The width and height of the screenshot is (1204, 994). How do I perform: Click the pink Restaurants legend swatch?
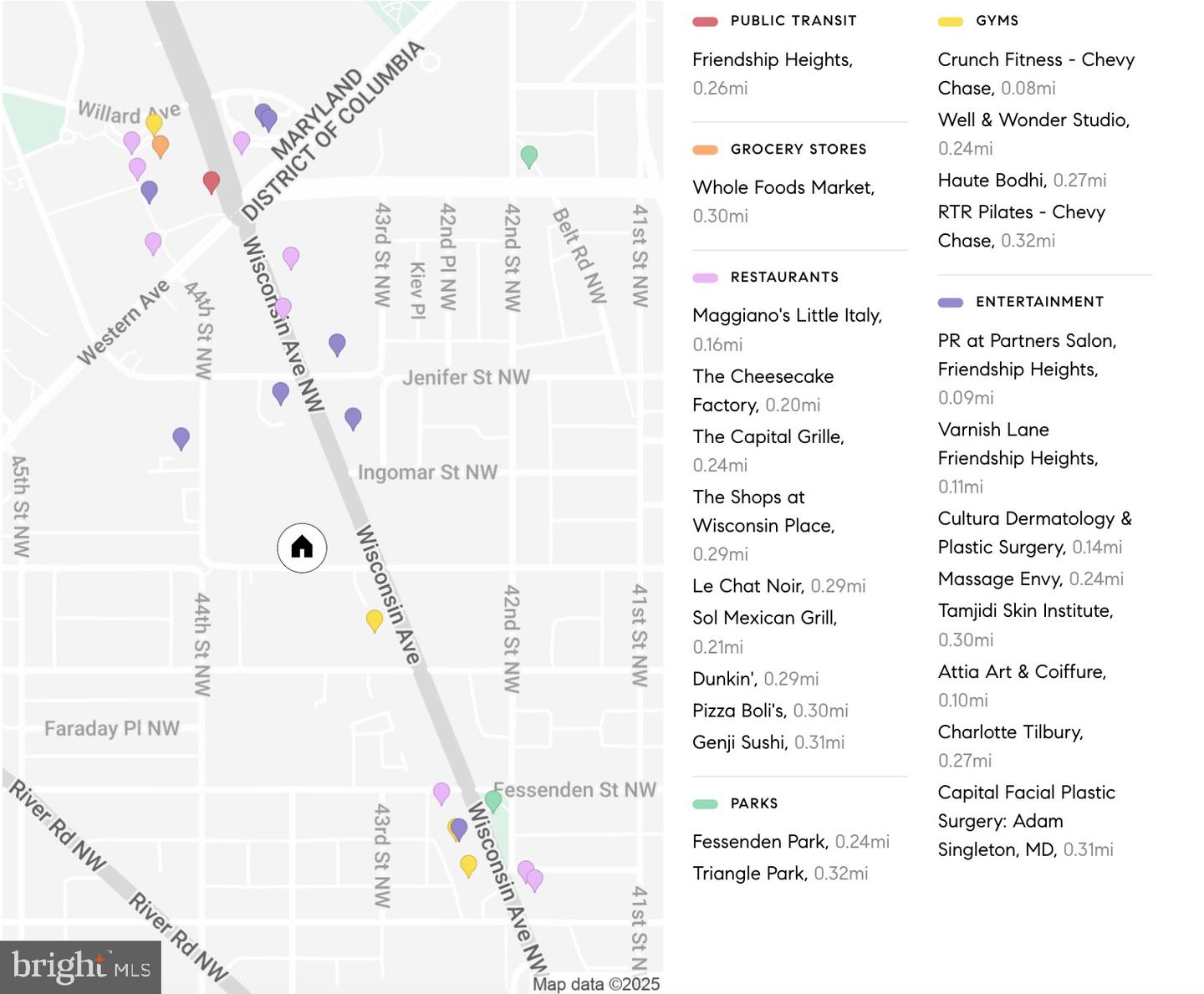[706, 278]
